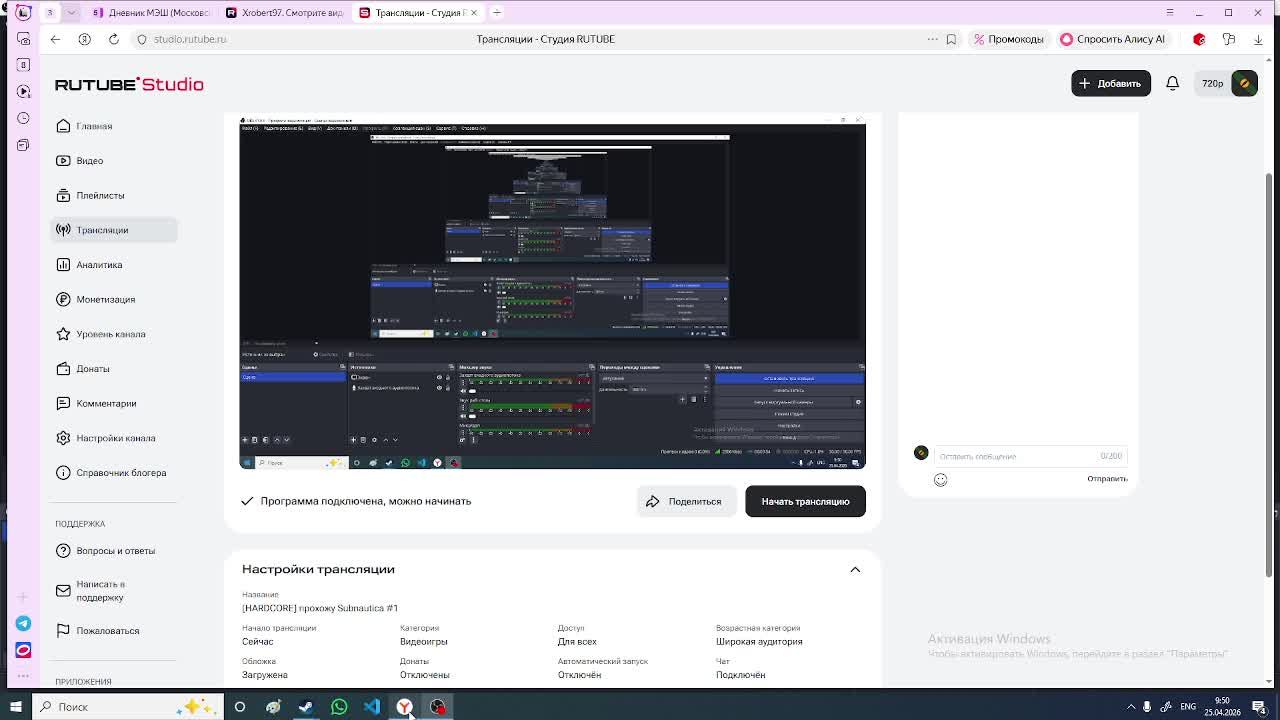Screen dimensions: 1280x720
Task: Click the Категория value Видеоигры
Action: click(x=424, y=642)
